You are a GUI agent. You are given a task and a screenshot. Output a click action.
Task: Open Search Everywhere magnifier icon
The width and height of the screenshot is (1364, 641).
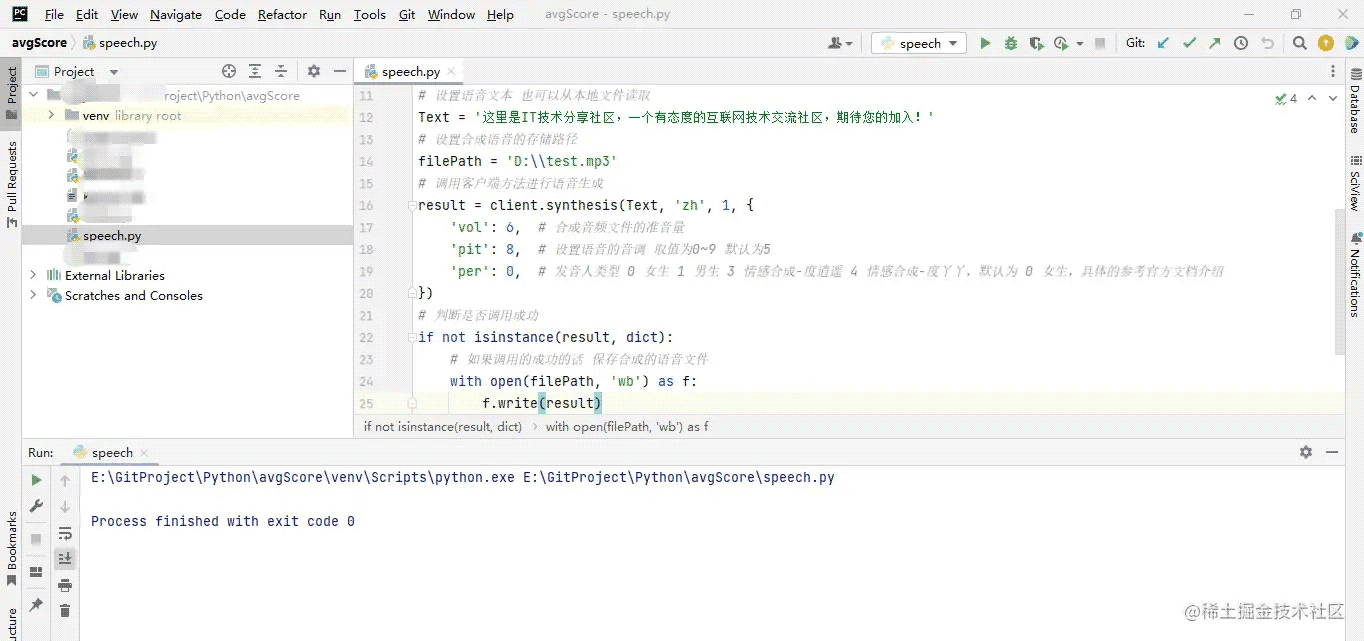pyautogui.click(x=1299, y=43)
